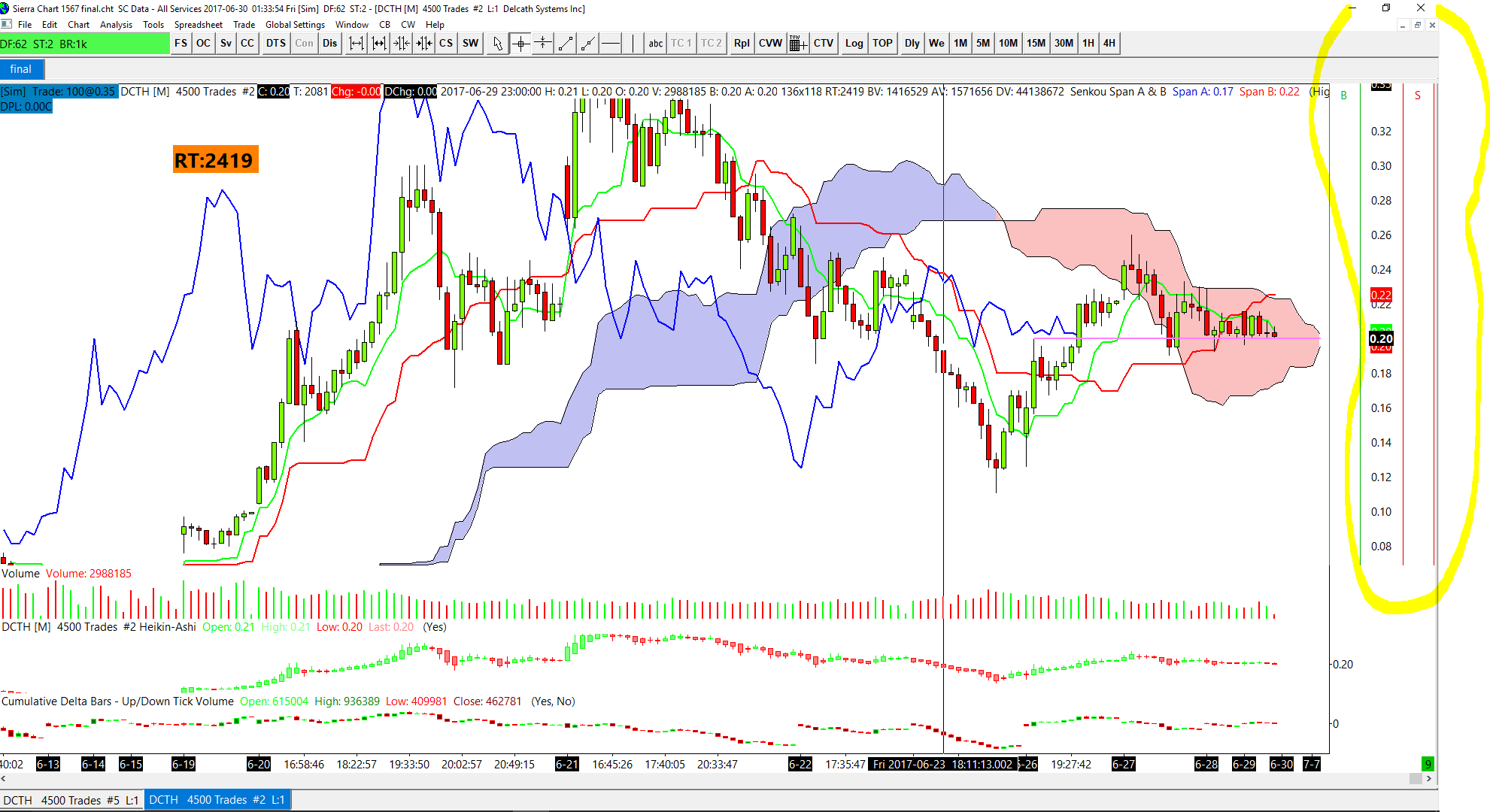Switch to DCTH 4500 Trades #5 tab
Screen dimensions: 1490x812
(71, 800)
